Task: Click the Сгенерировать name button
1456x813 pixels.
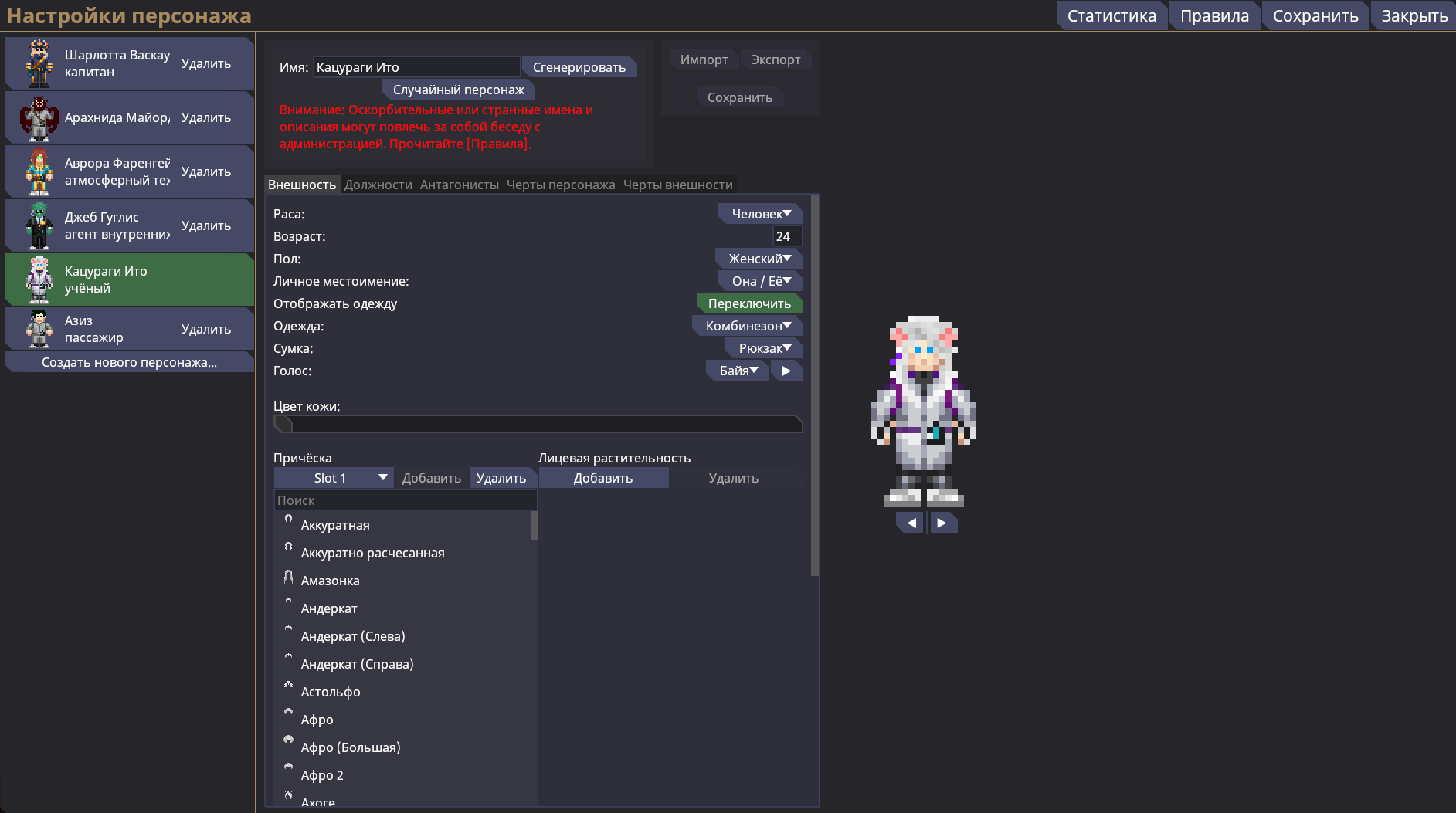Action: [x=579, y=67]
